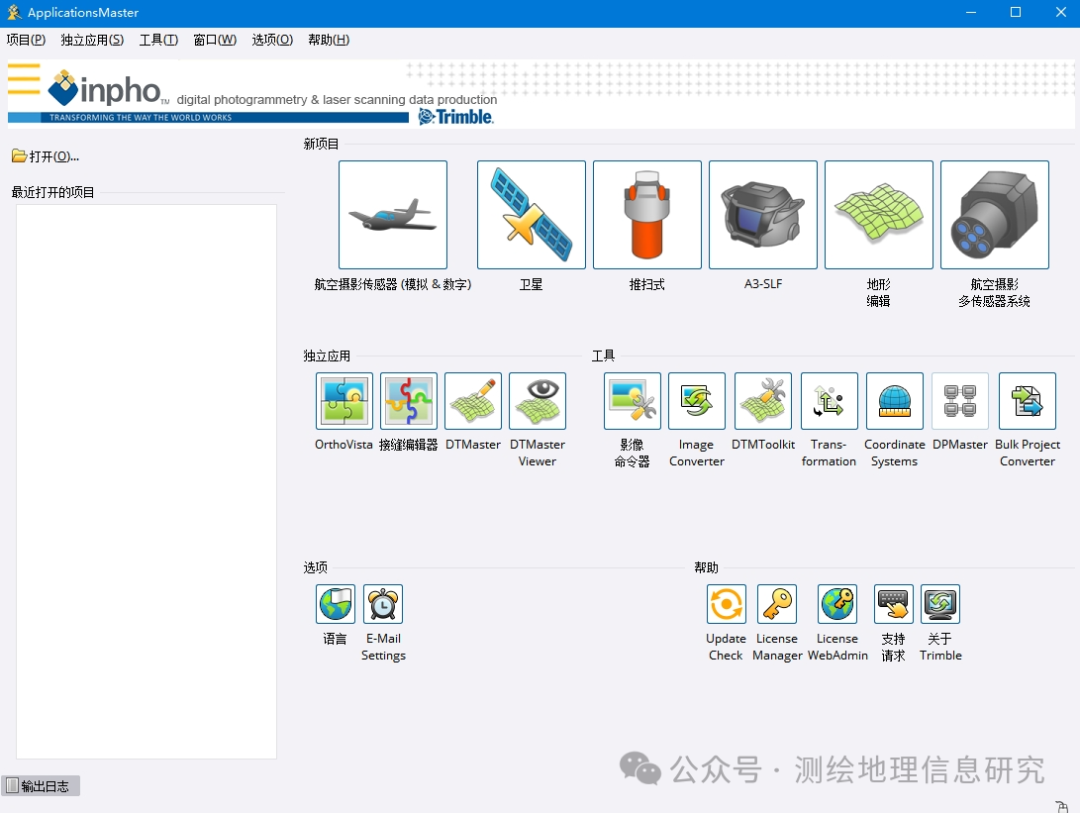The image size is (1080, 813).
Task: Open License WebAdmin globe icon
Action: pos(838,604)
